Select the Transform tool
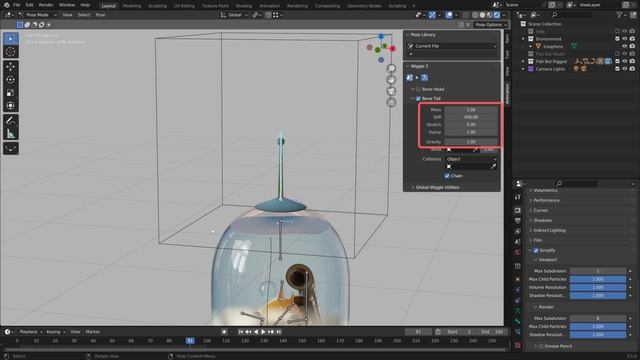Viewport: 640px width, 360px height. click(x=11, y=106)
